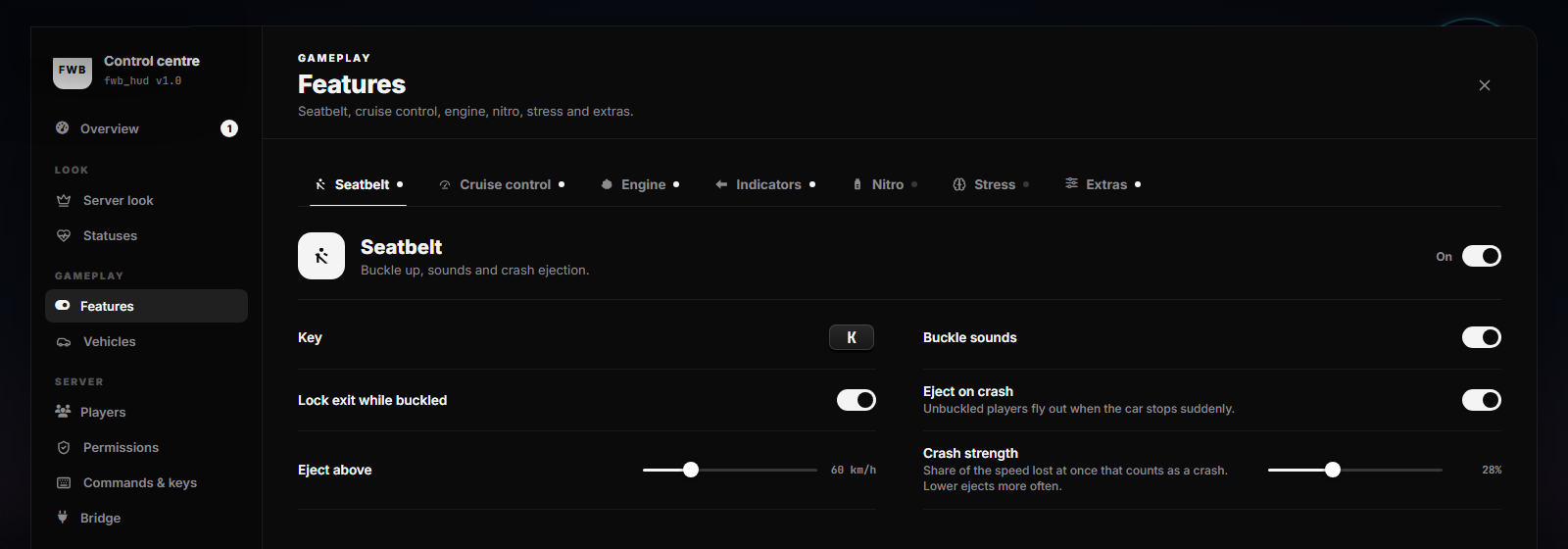Open Commands & keys page
Screen dimensions: 1568x549
[x=146, y=482]
